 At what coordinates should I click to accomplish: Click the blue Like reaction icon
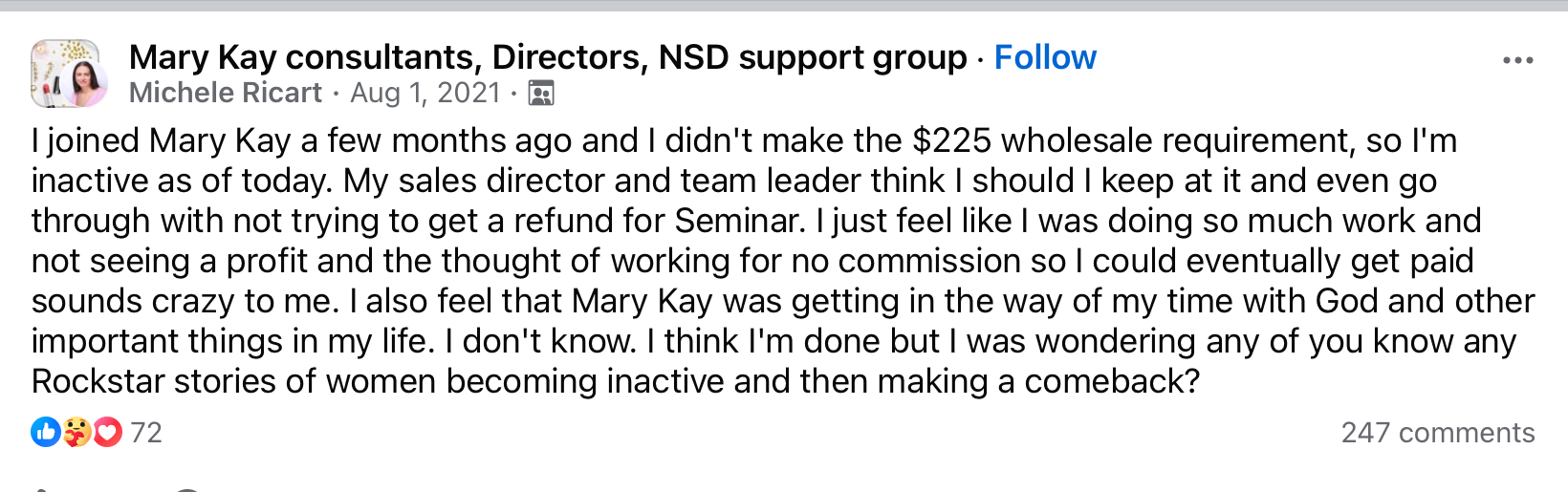point(46,432)
